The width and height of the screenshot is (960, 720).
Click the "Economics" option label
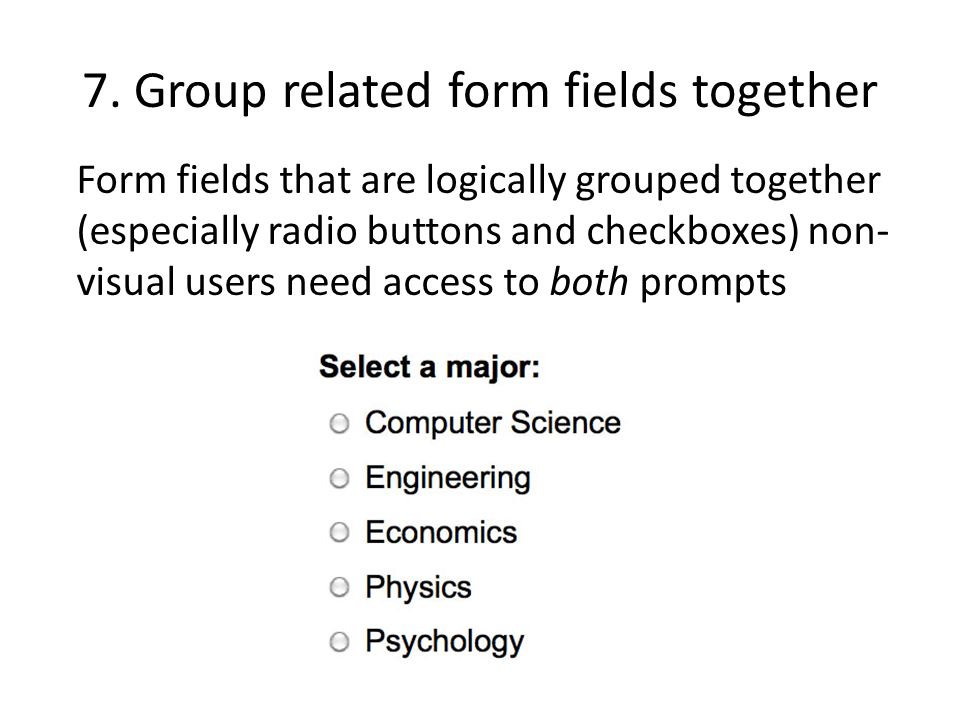point(441,532)
